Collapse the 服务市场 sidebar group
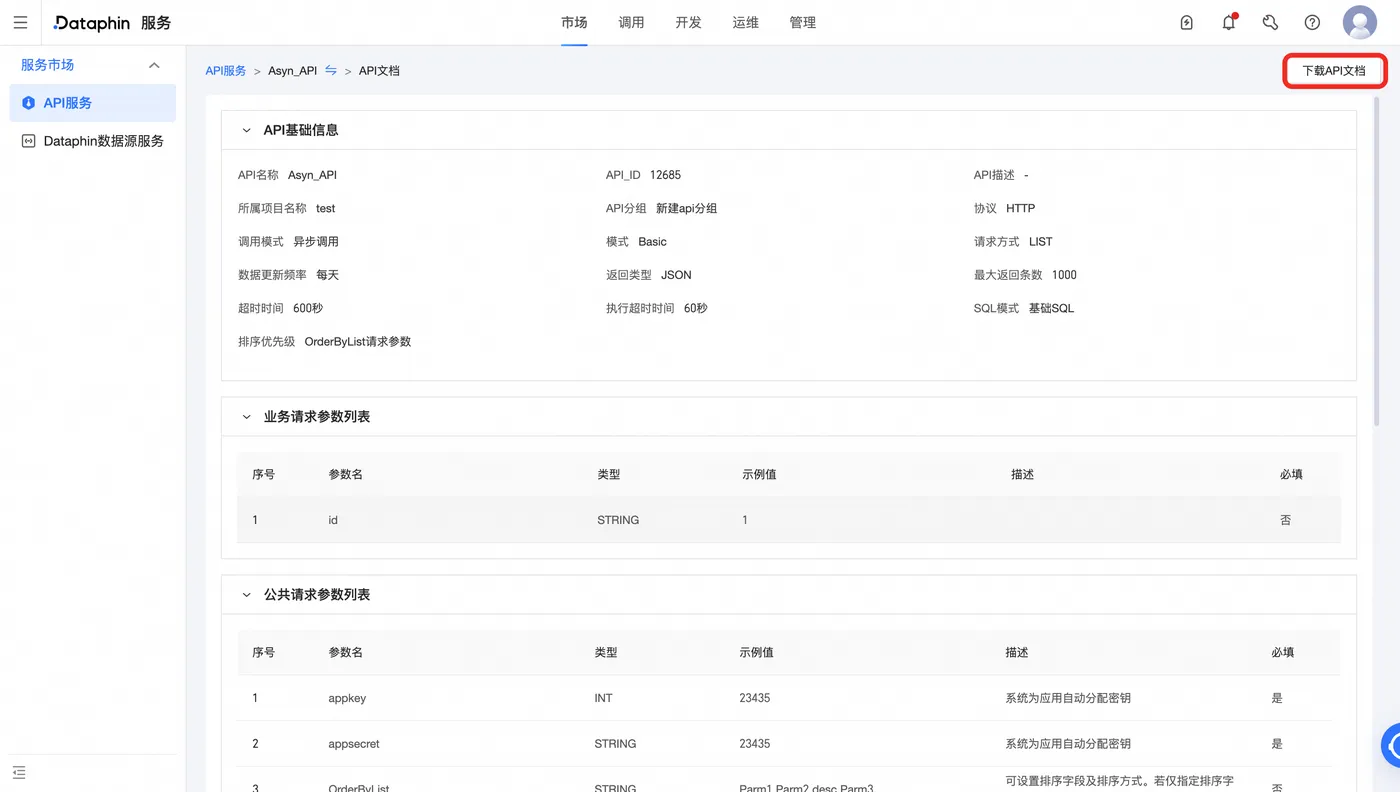 (154, 65)
